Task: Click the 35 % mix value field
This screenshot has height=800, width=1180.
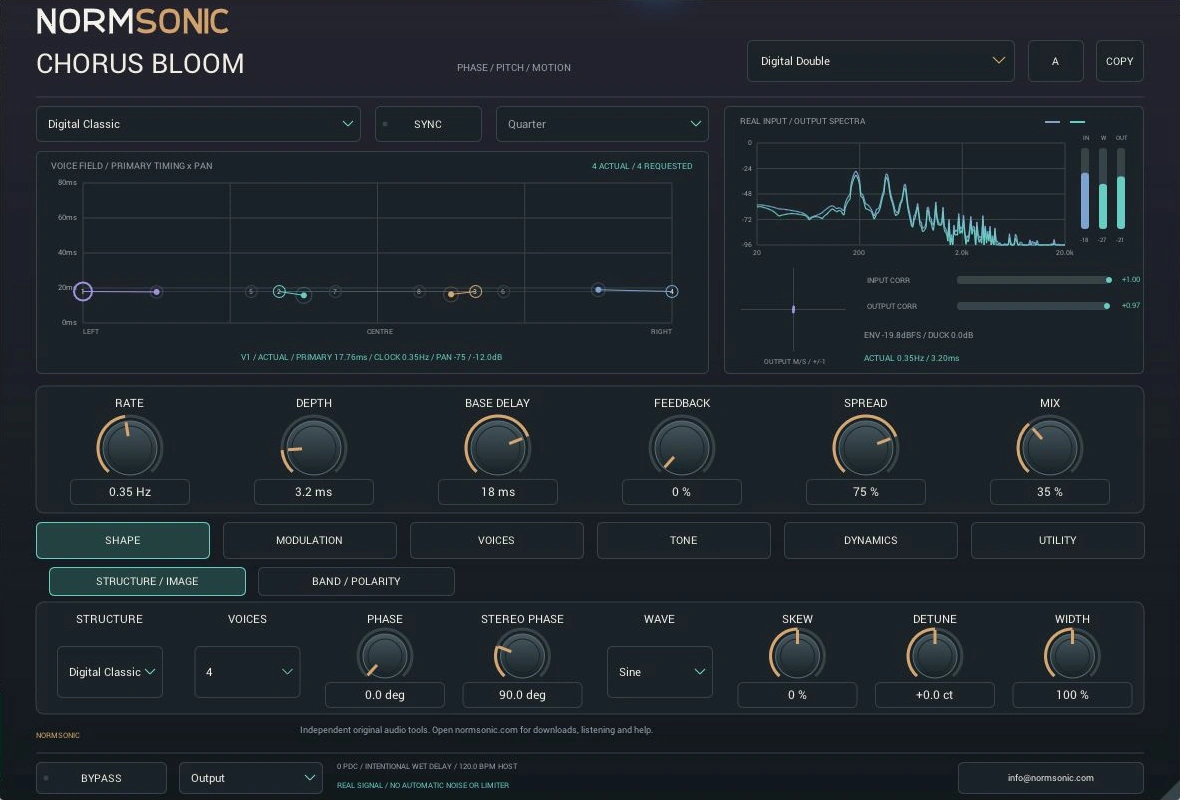Action: [x=1050, y=492]
